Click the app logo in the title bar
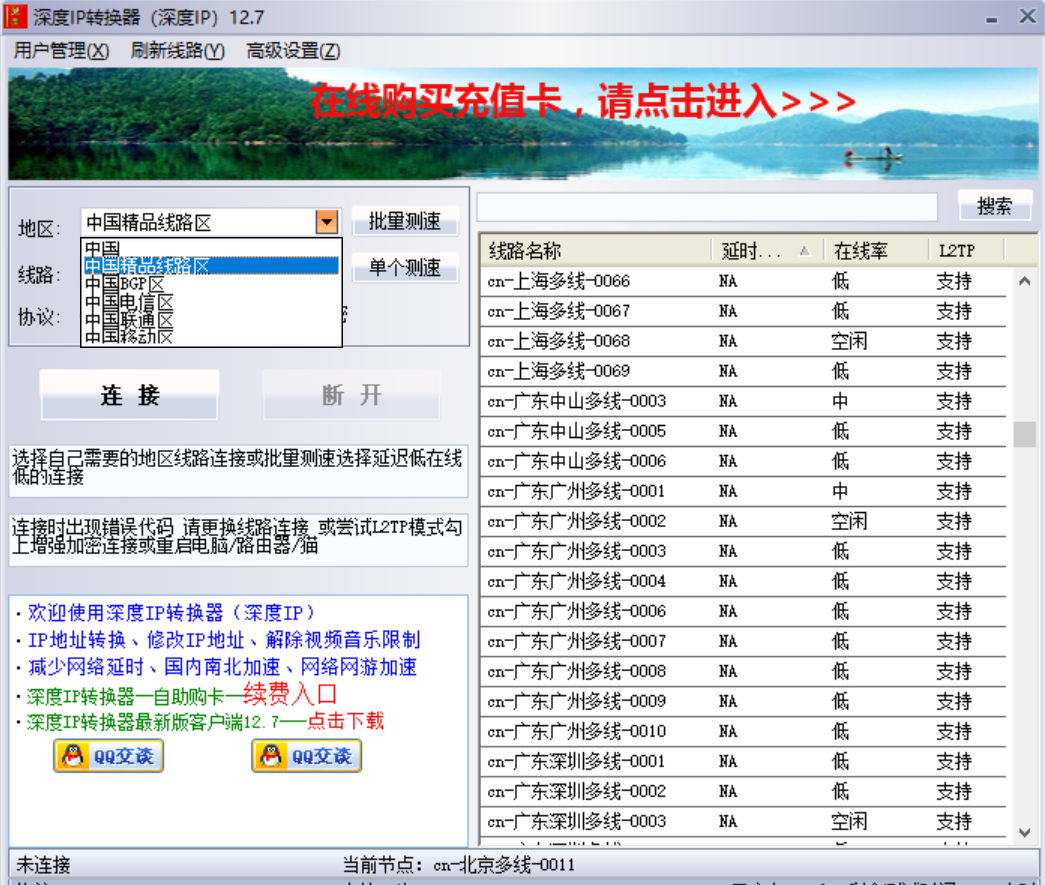The image size is (1045, 885). (x=16, y=15)
